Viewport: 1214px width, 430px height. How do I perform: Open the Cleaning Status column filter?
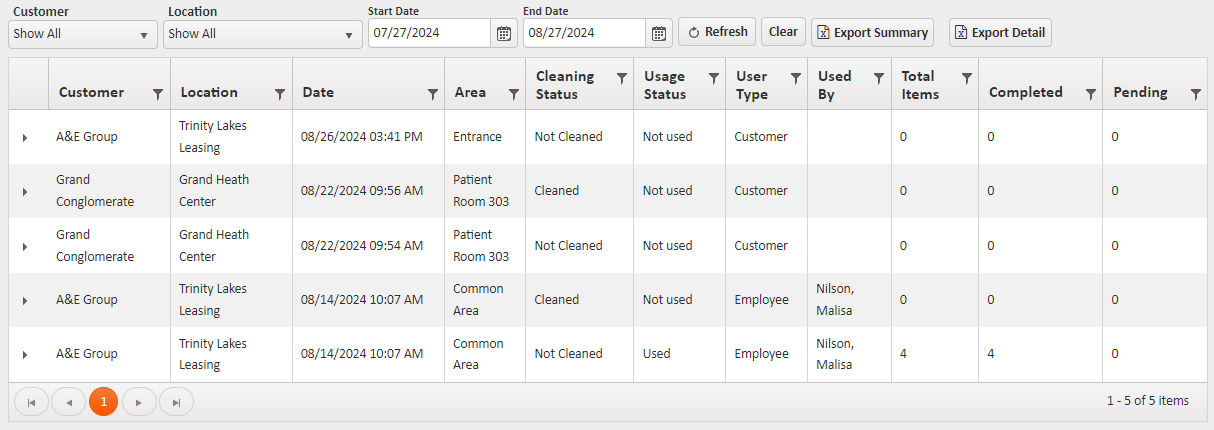pyautogui.click(x=621, y=77)
